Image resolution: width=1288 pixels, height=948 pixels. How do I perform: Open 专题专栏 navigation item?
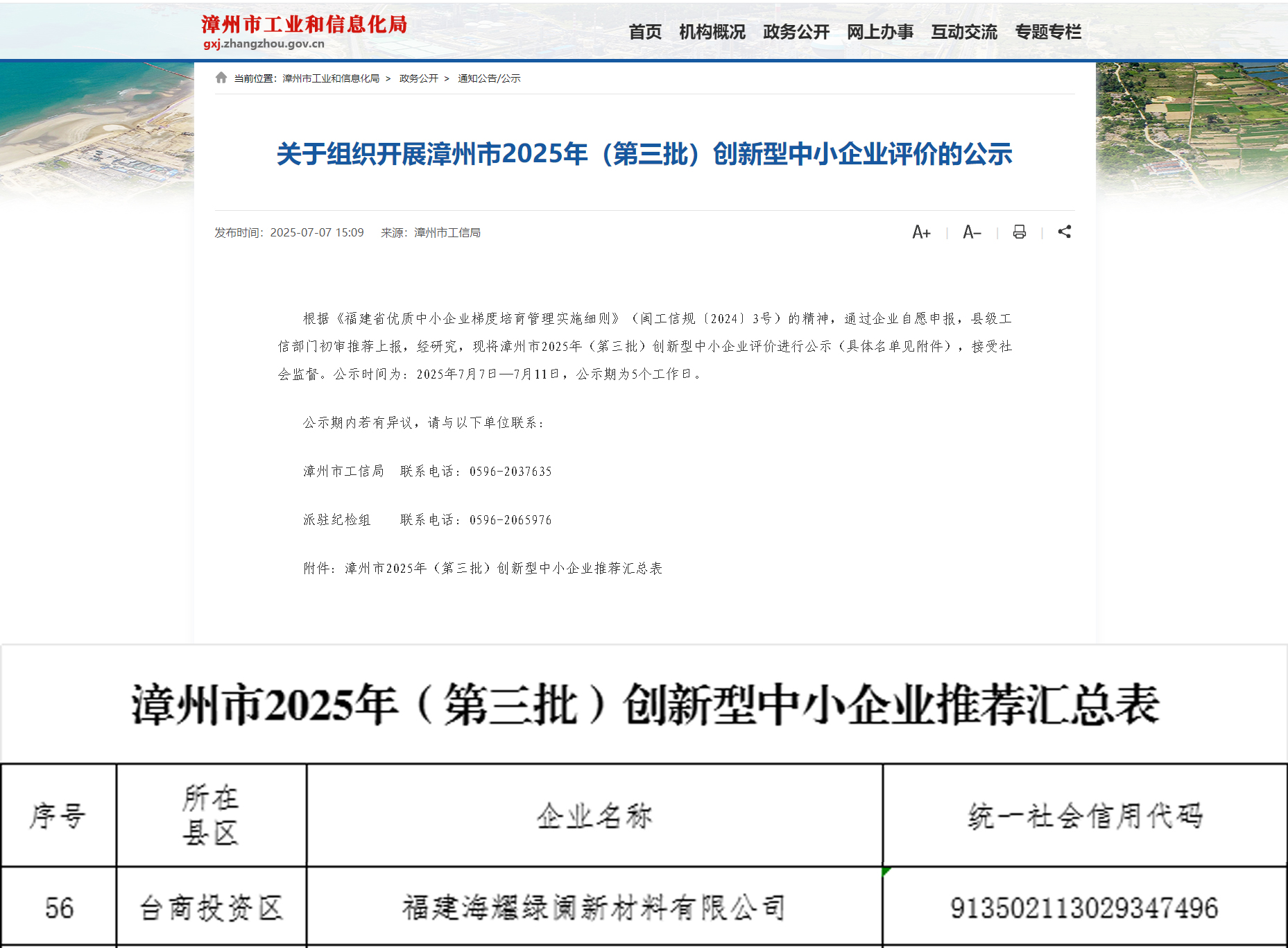[x=1048, y=32]
